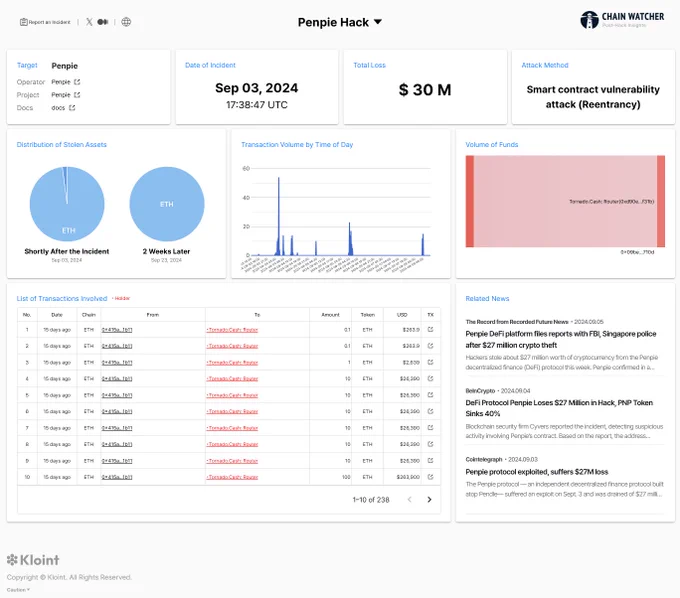The width and height of the screenshot is (680, 598).
Task: Go to previous page of transactions
Action: click(409, 500)
